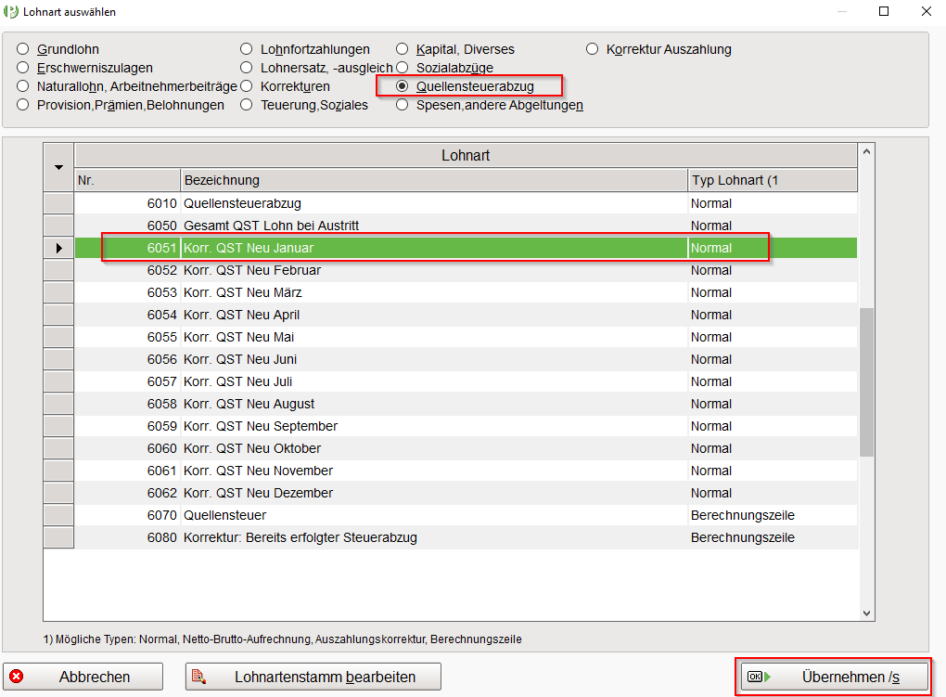Screen dimensions: 946x697
Task: Click the Nr. column header
Action: click(x=127, y=180)
